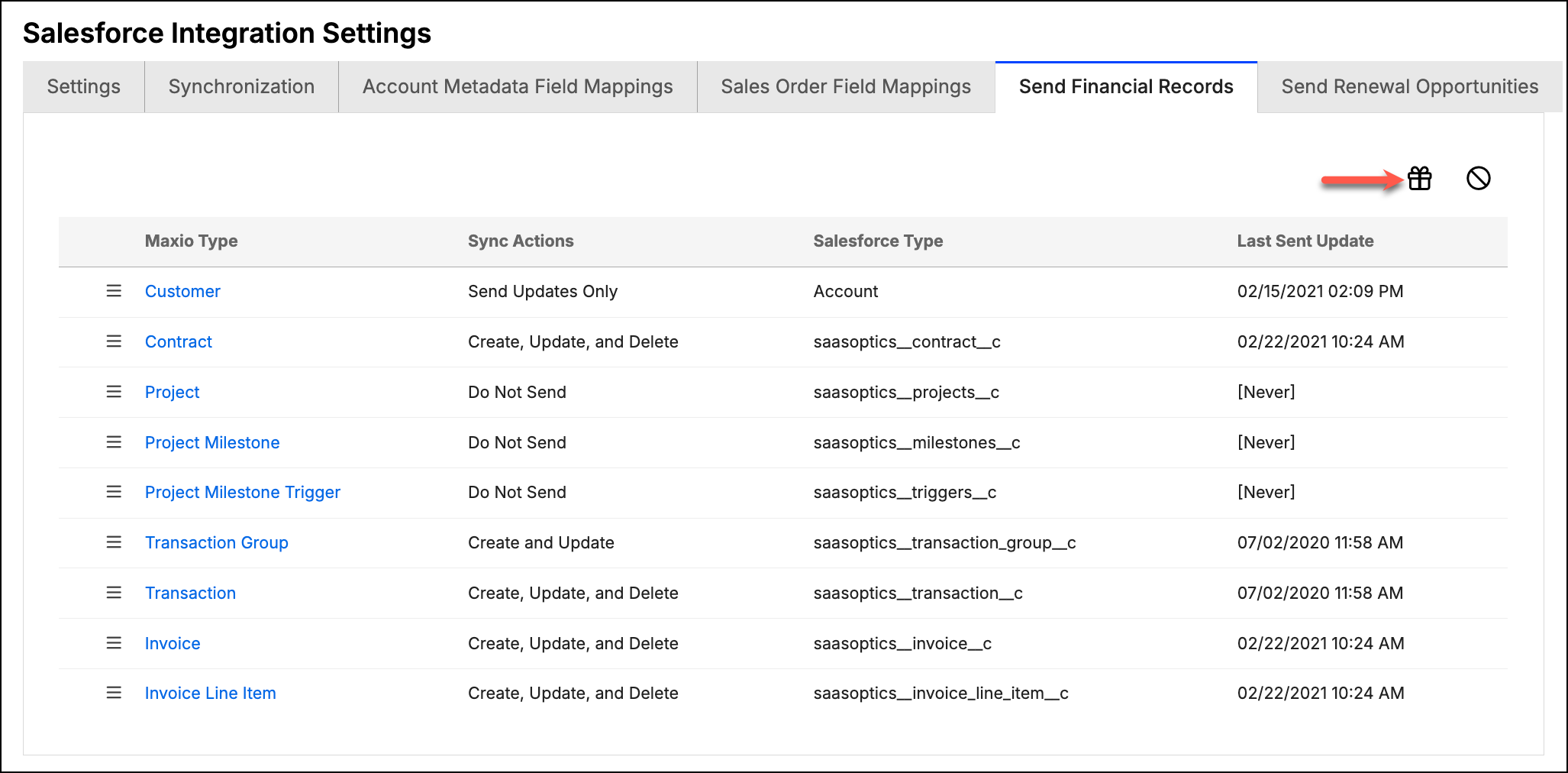Screen dimensions: 1568x773
Task: Click the Salesforce Integration Settings heading
Action: pyautogui.click(x=227, y=33)
